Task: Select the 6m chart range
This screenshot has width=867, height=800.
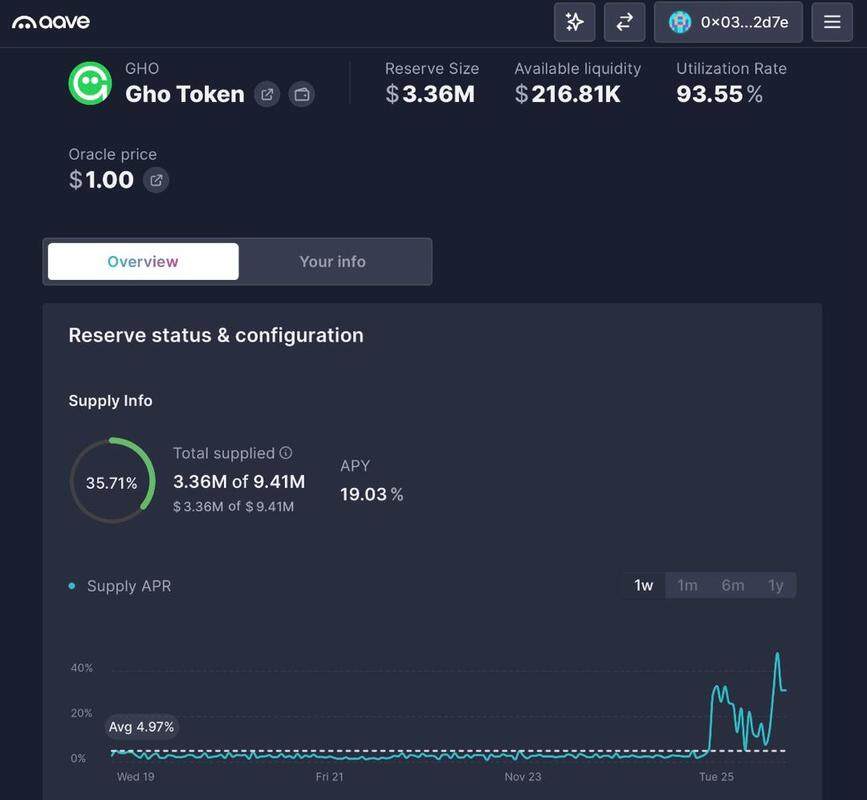Action: (x=733, y=586)
